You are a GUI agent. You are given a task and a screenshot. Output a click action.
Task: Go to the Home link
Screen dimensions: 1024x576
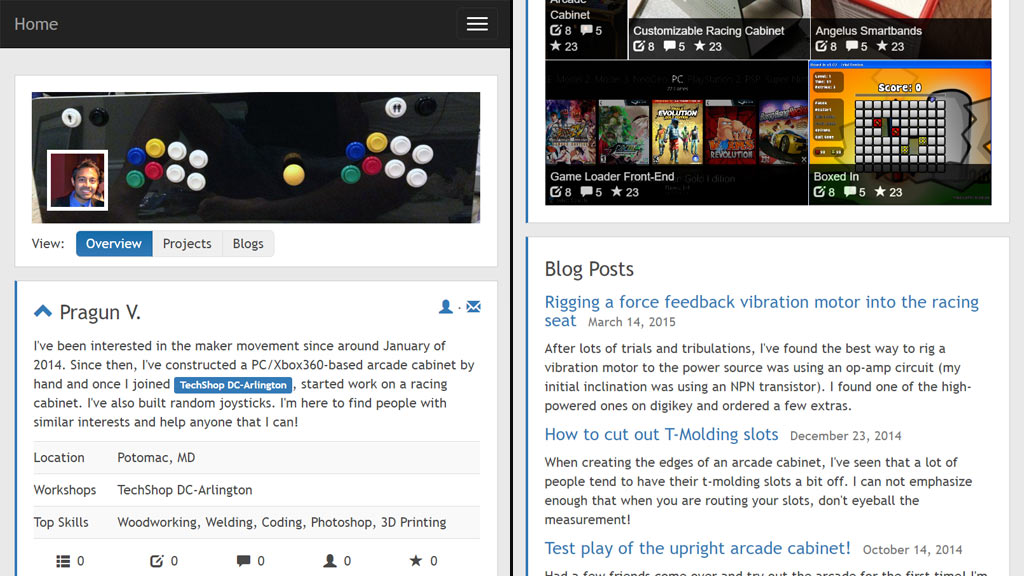(x=36, y=24)
